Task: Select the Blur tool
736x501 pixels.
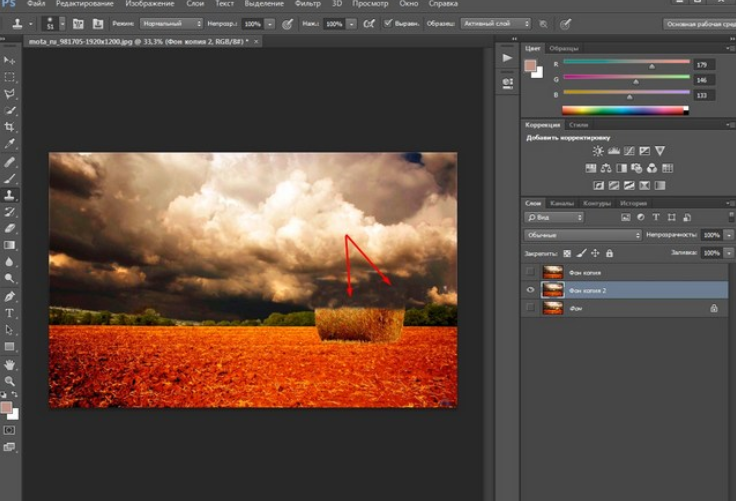Action: 9,262
